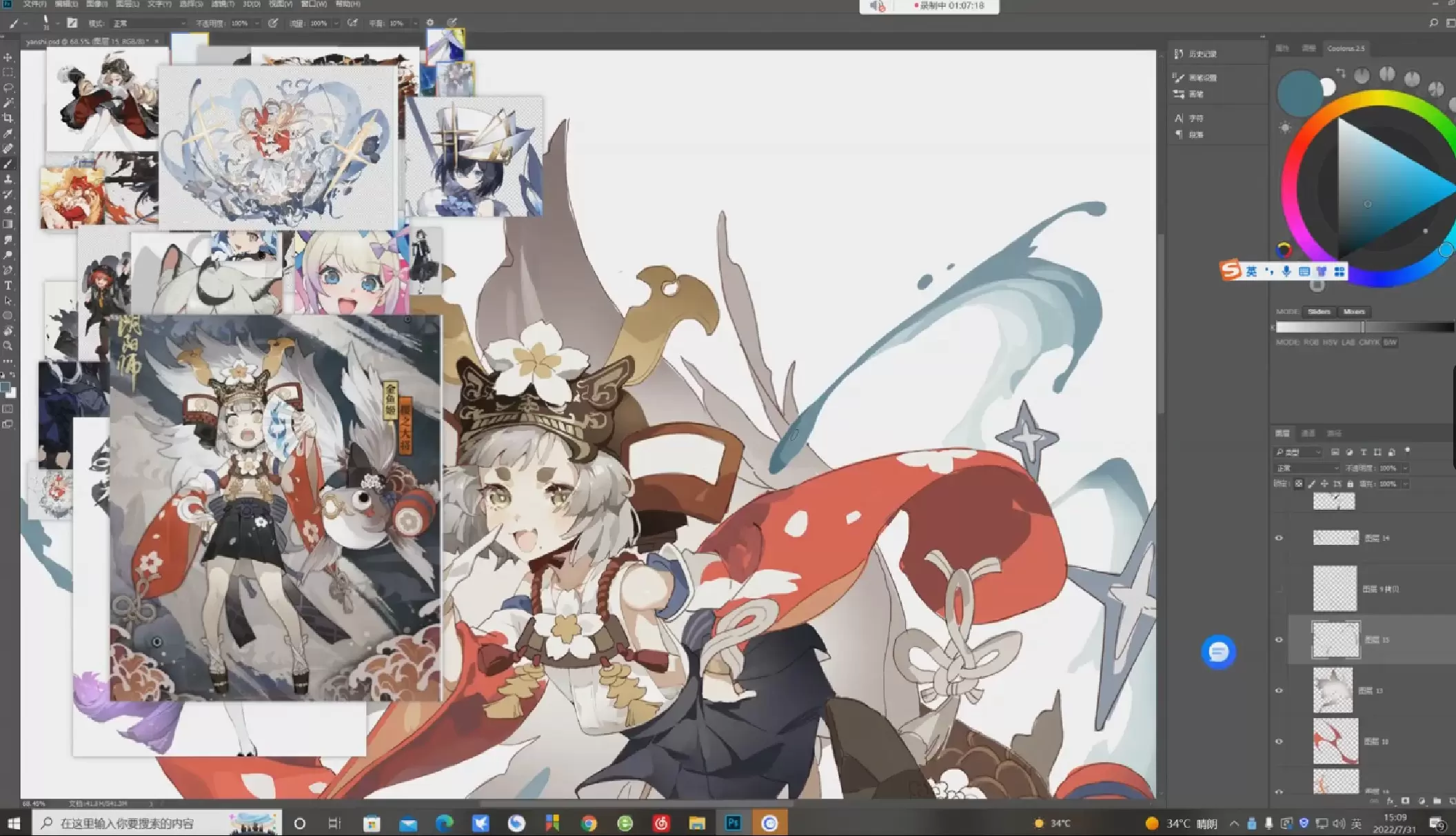Select the HSV slider mode
This screenshot has width=1456, height=836.
(1330, 342)
